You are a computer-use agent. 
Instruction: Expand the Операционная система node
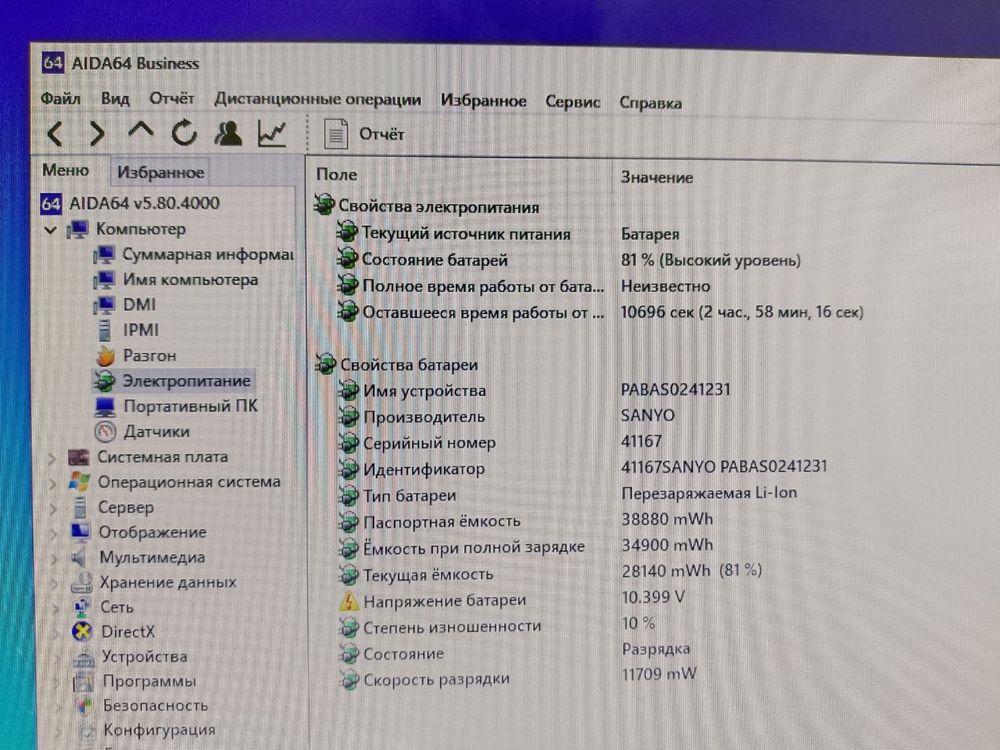pos(53,483)
